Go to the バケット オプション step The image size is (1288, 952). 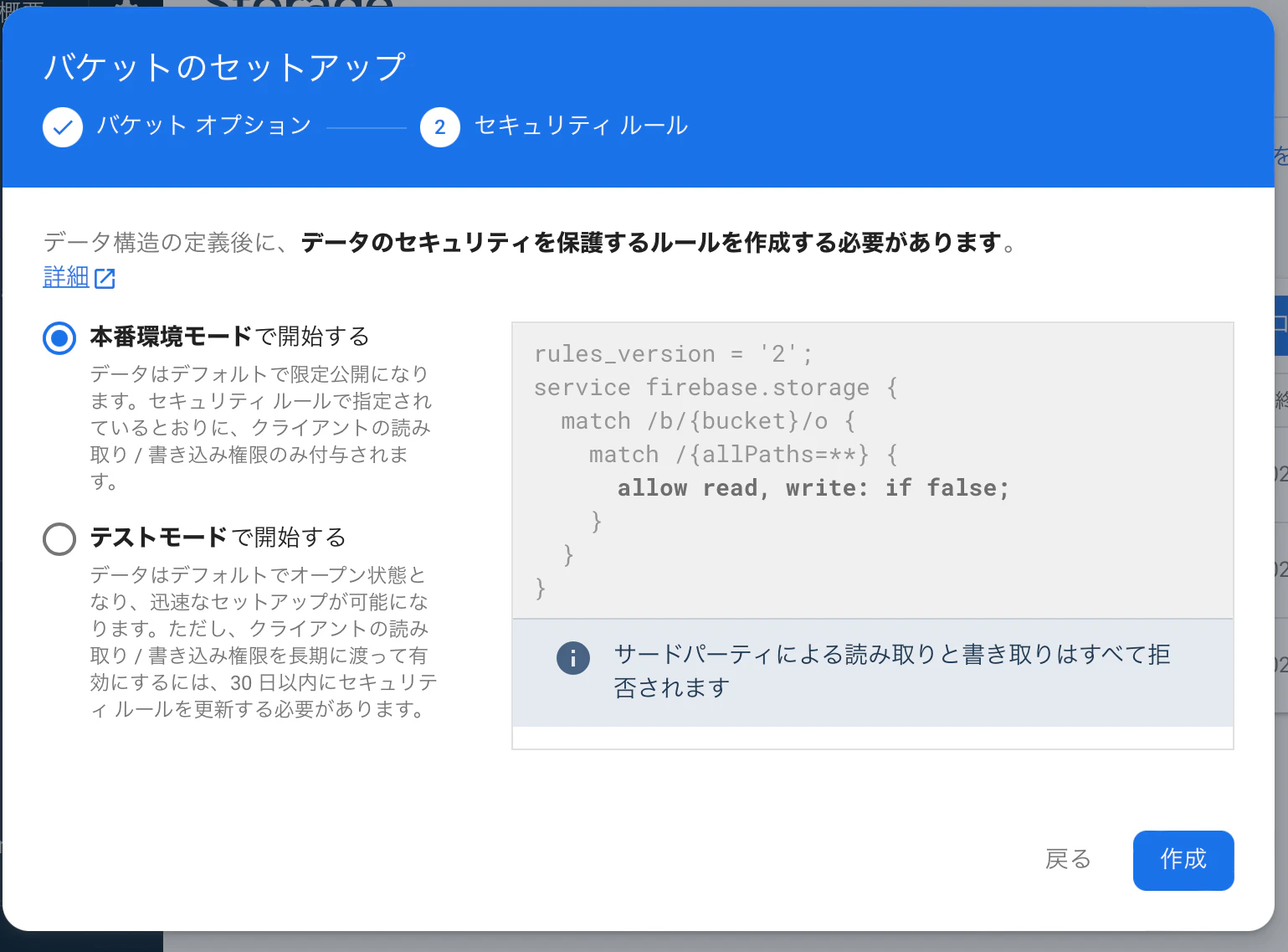tap(204, 126)
